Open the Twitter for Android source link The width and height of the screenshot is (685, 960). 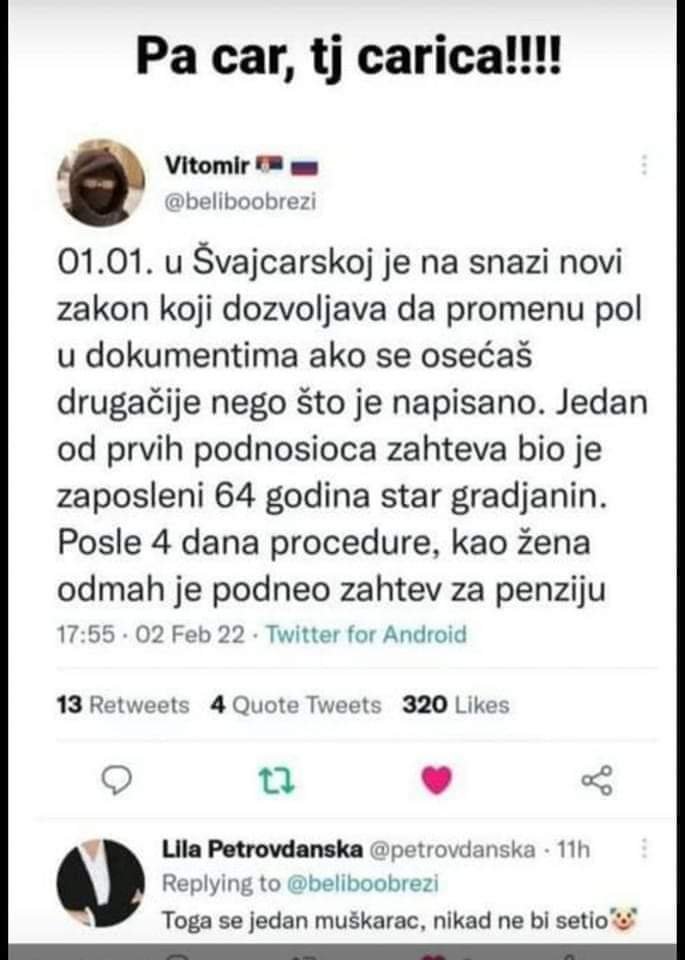(366, 634)
